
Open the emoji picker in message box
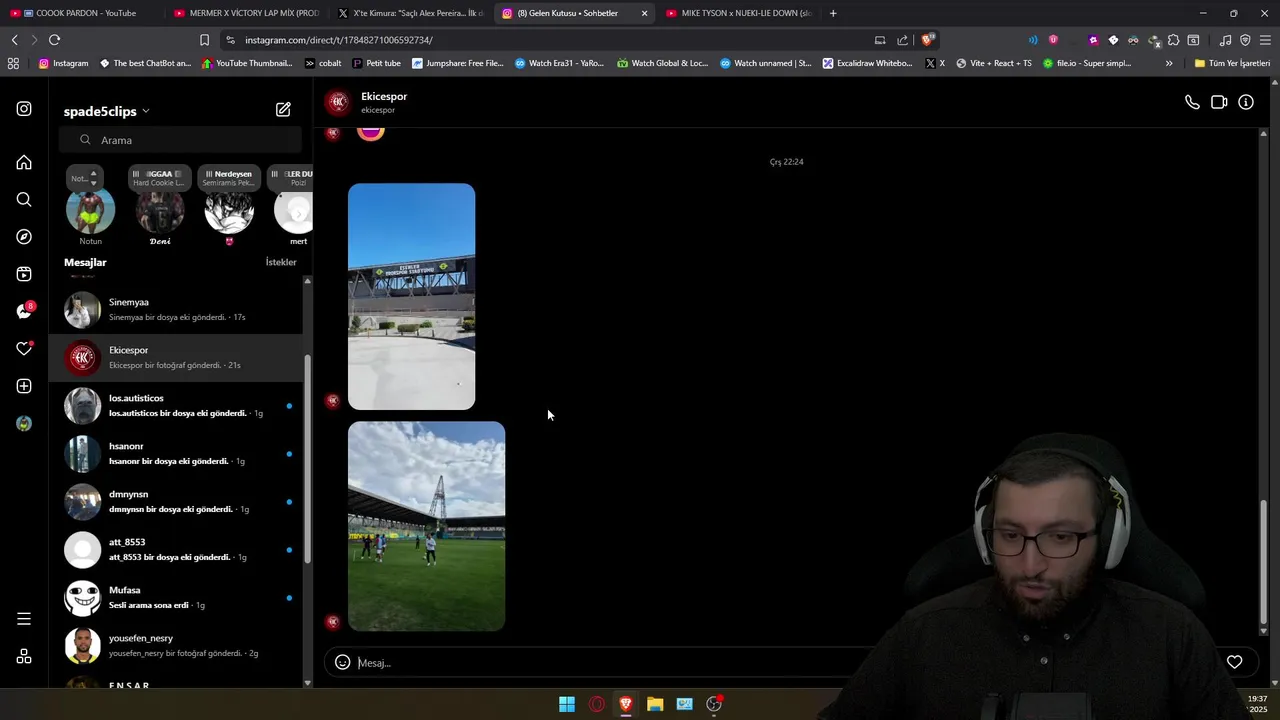pos(342,662)
